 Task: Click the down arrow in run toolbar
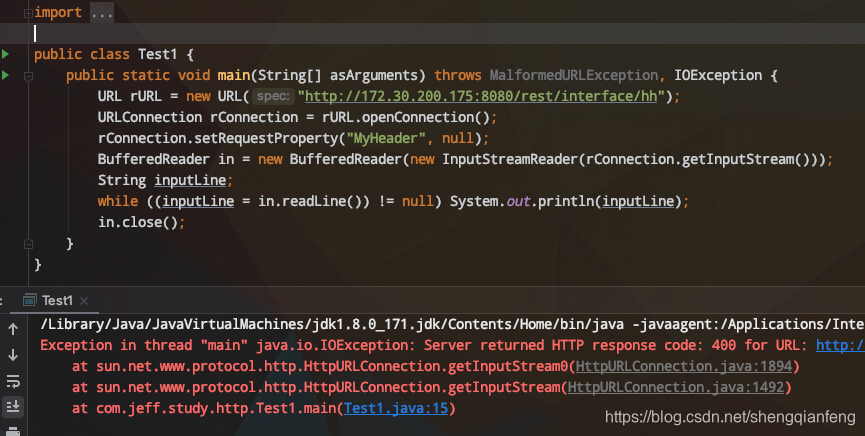[13, 355]
